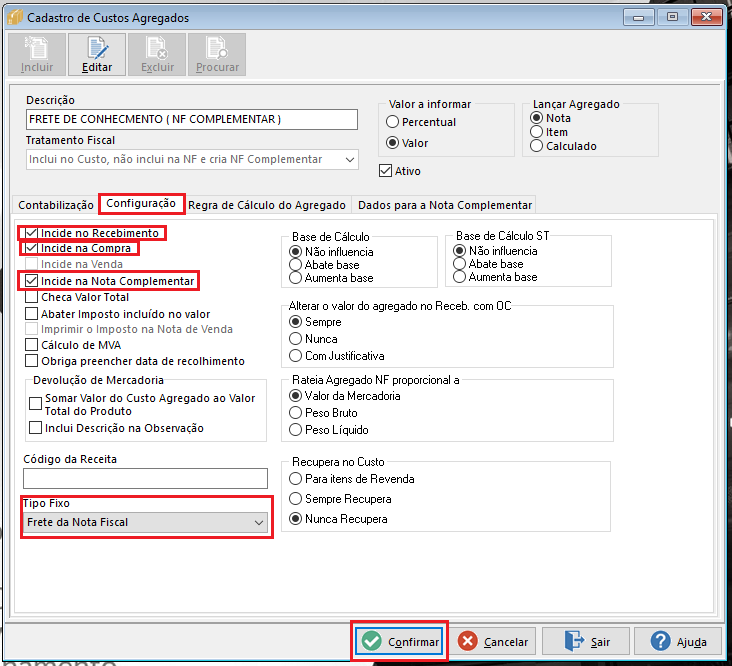Click the Excluir toolbar icon
This screenshot has width=732, height=666.
coord(157,54)
